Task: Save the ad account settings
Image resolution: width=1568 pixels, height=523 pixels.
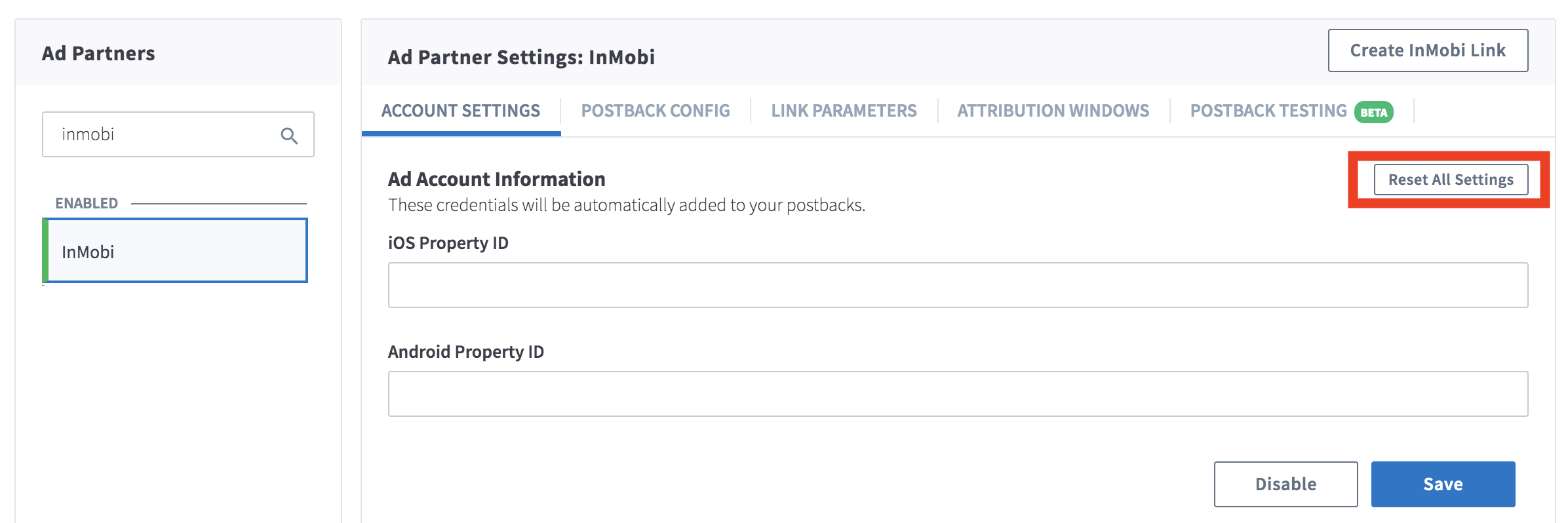Action: pyautogui.click(x=1443, y=484)
